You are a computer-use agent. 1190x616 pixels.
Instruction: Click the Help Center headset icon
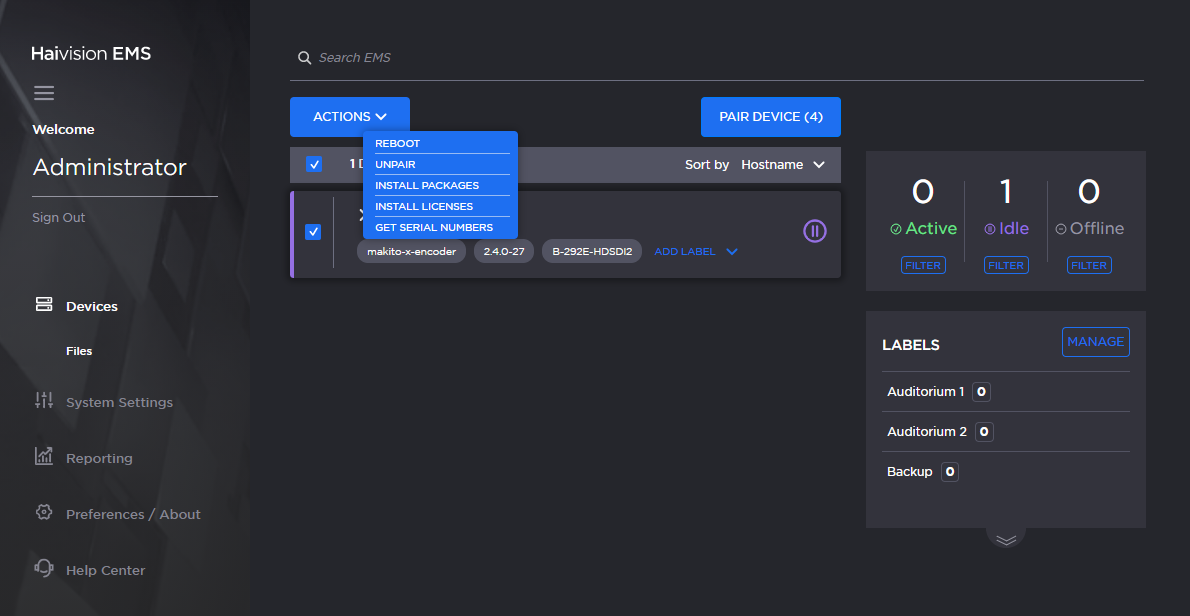[43, 568]
